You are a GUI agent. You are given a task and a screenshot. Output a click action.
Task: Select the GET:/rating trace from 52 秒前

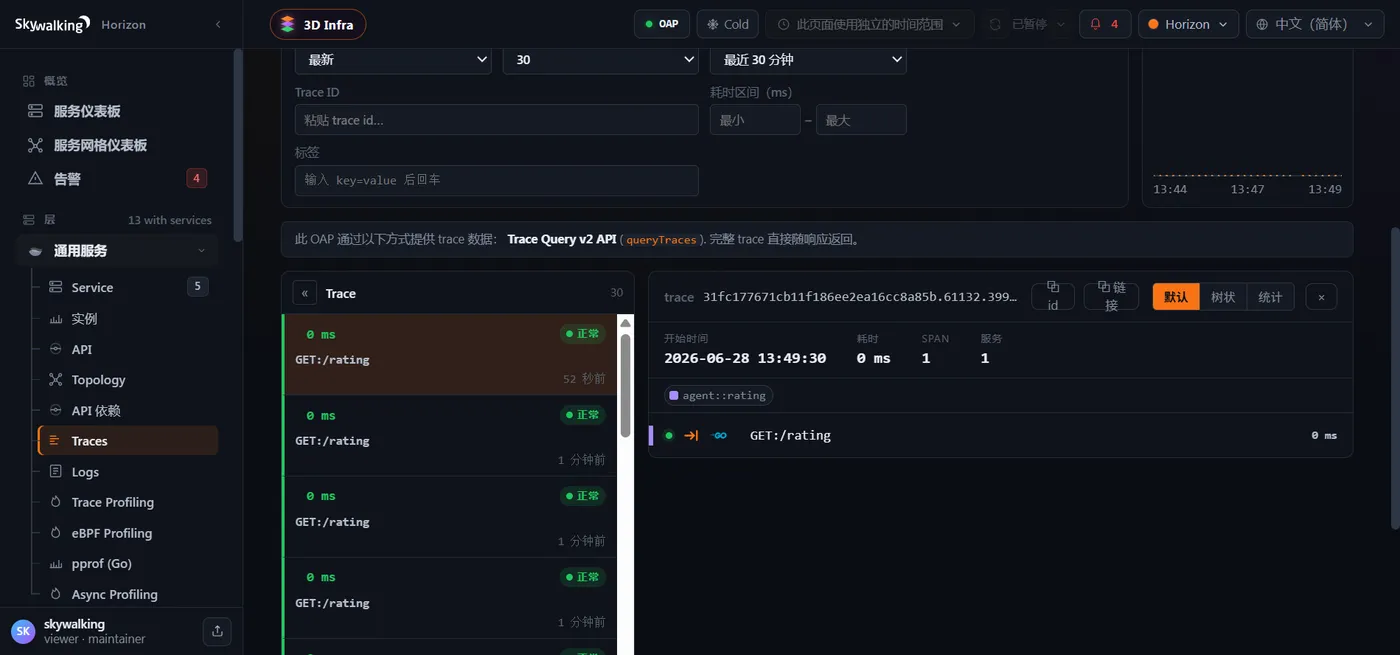point(450,355)
